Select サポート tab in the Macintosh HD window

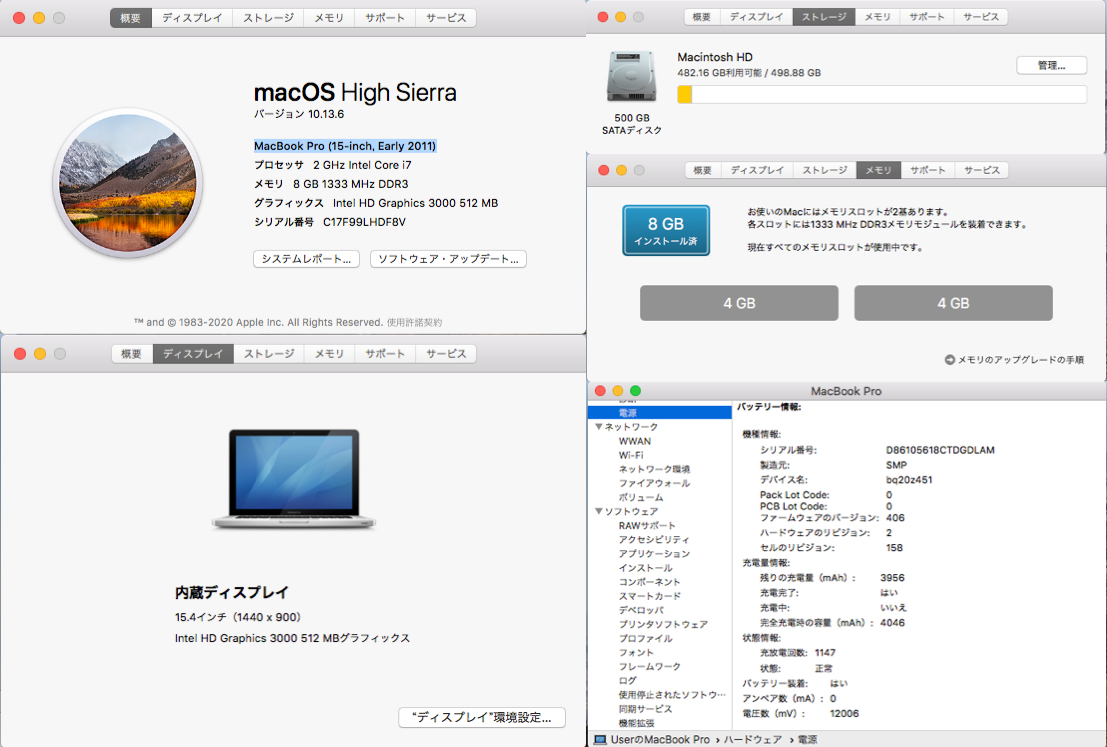click(x=927, y=17)
